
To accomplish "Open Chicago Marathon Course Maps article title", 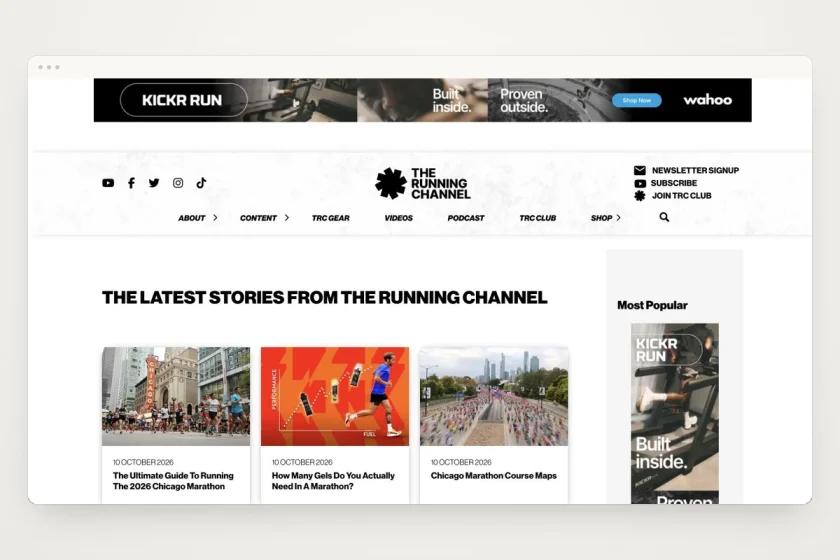I will click(493, 475).
